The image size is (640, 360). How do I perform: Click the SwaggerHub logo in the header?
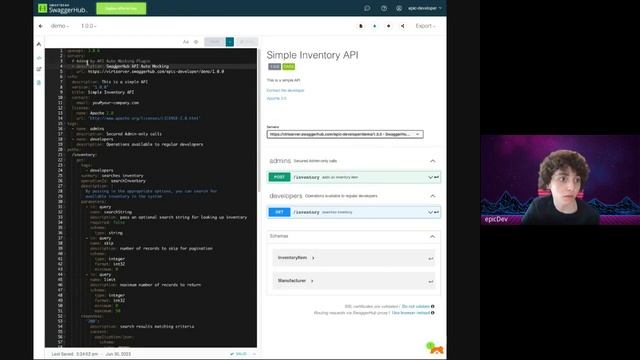click(x=62, y=8)
